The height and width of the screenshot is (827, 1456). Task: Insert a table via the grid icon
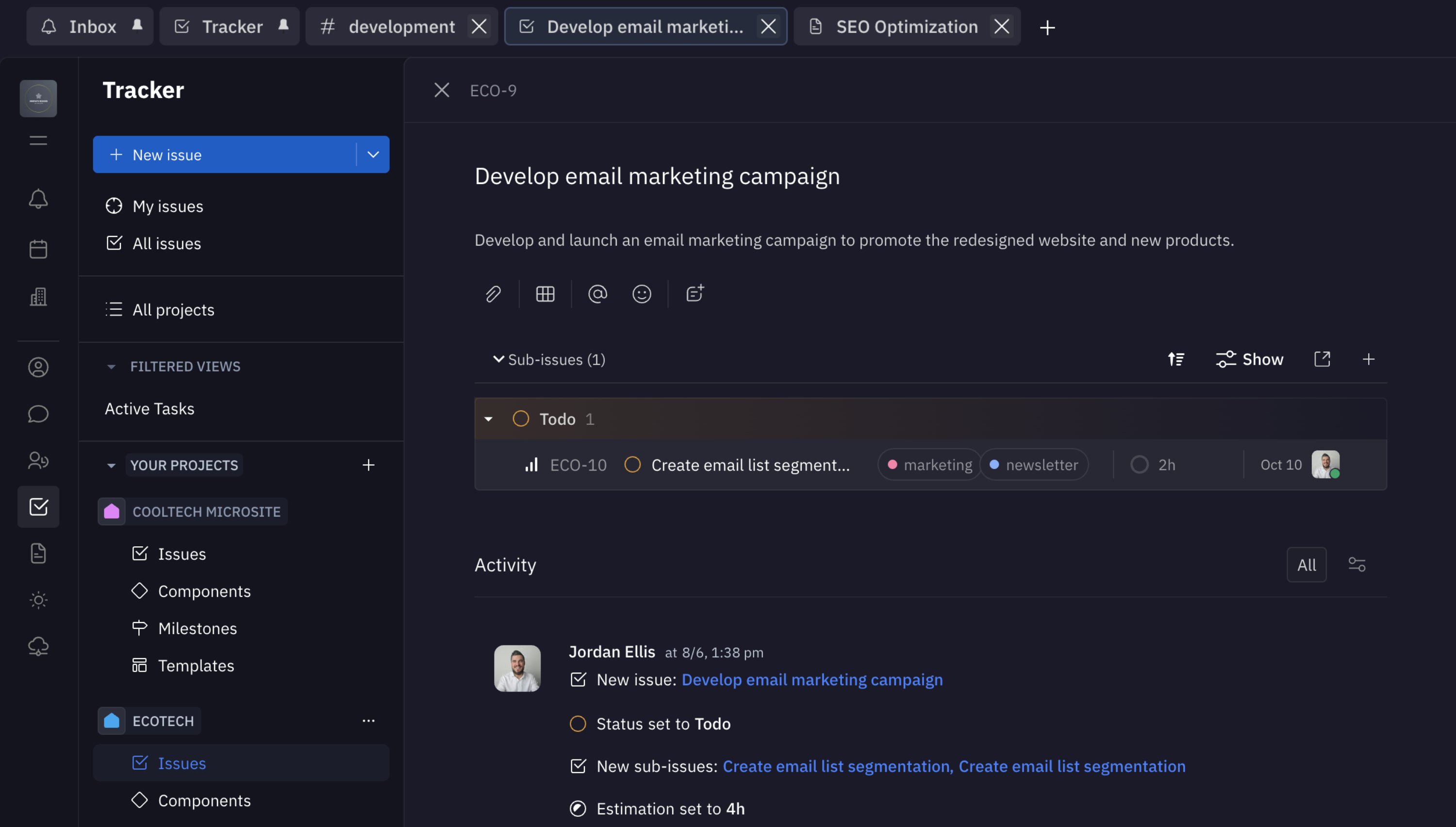[x=545, y=294]
